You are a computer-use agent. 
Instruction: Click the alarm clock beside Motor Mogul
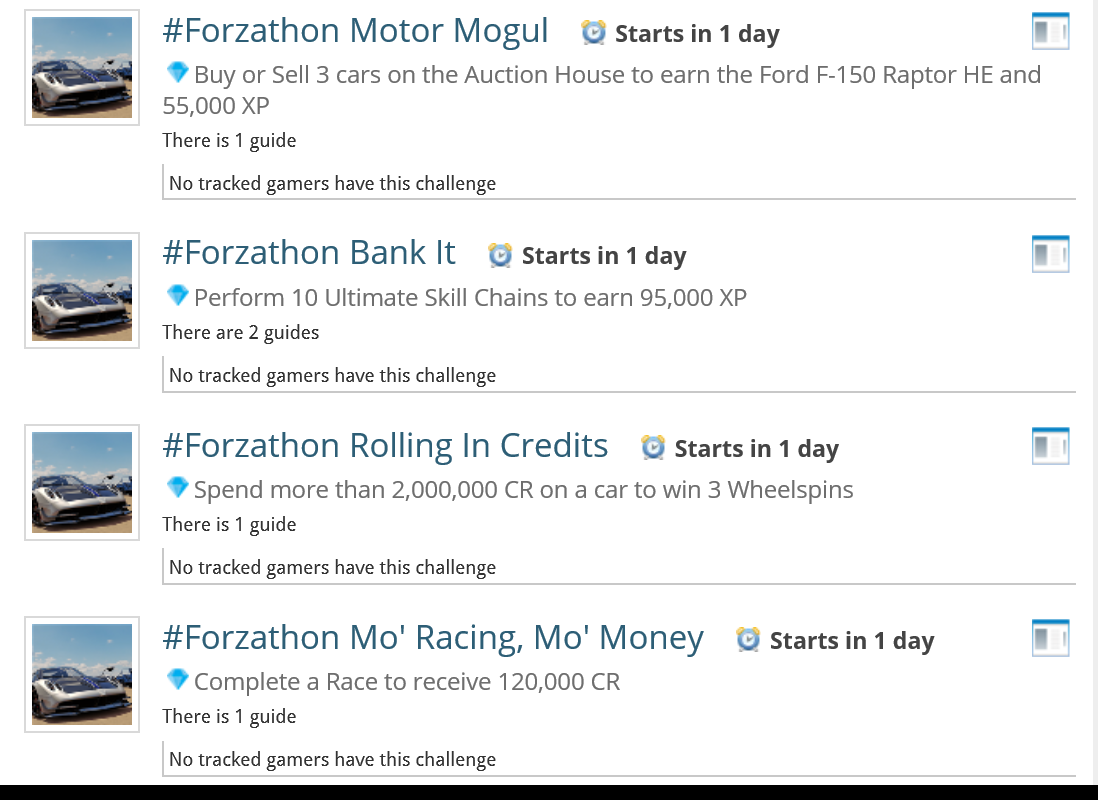[x=593, y=33]
